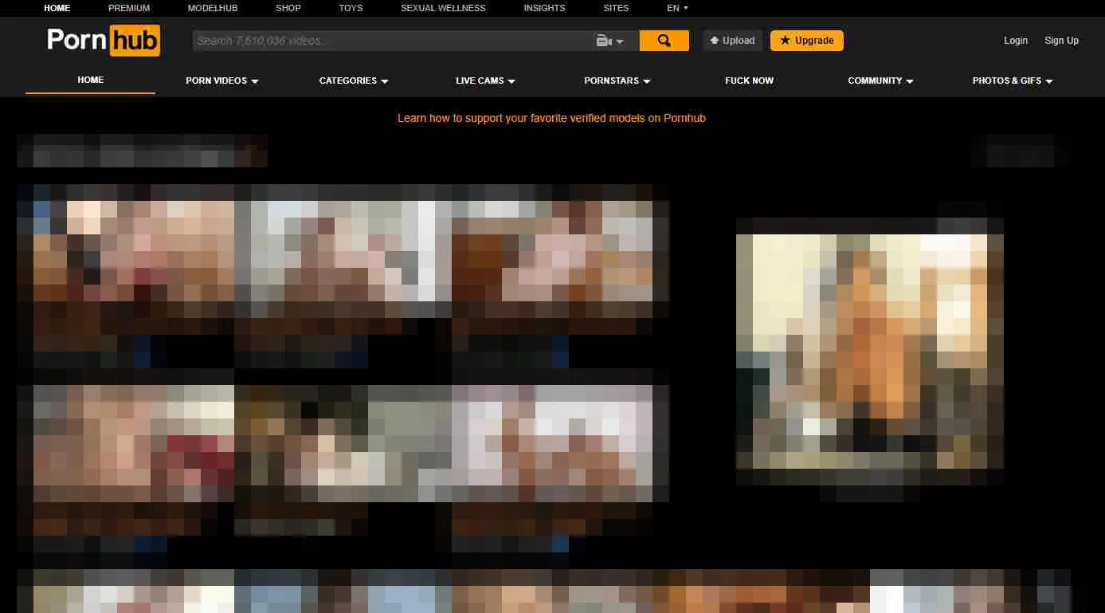Image resolution: width=1105 pixels, height=613 pixels.
Task: Expand the Categories dropdown menu
Action: point(353,81)
